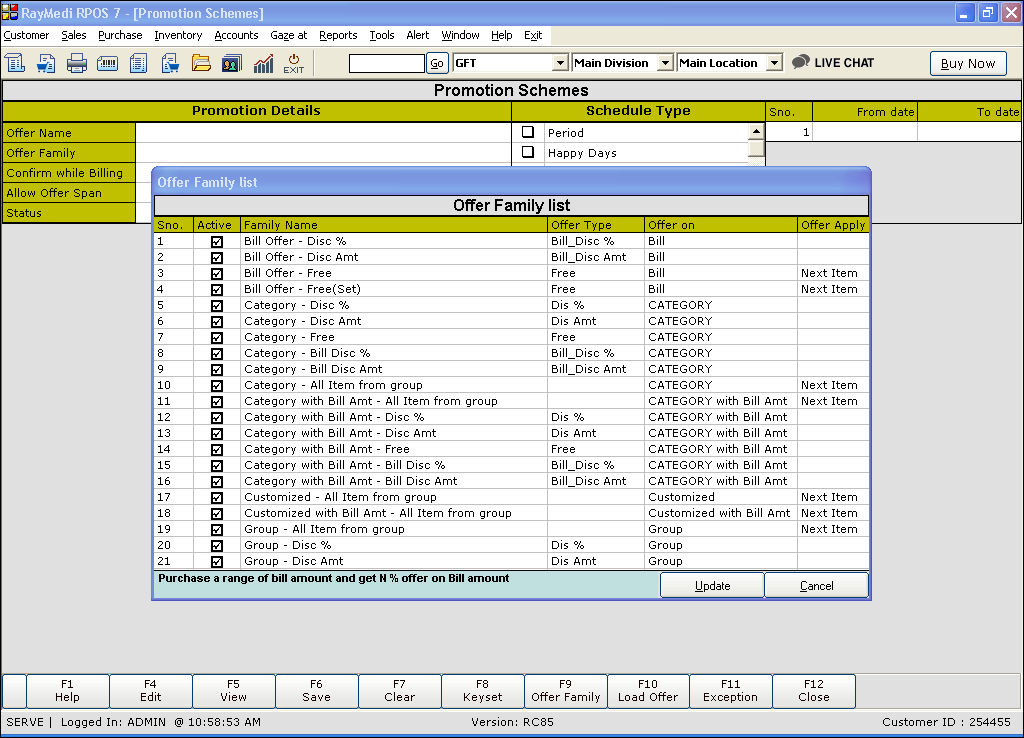Image resolution: width=1024 pixels, height=738 pixels.
Task: Open the yellow folder toolbar icon
Action: [201, 63]
